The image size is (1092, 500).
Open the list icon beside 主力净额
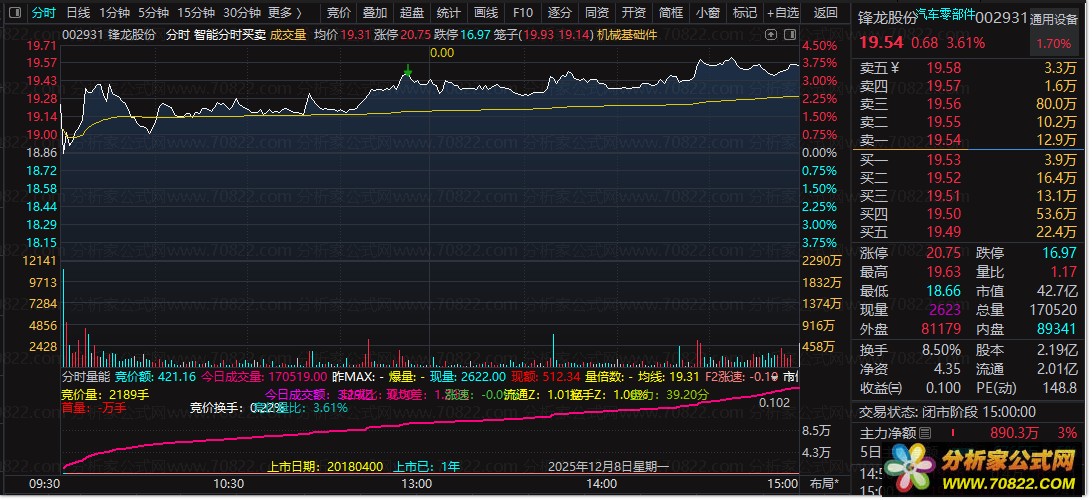[x=925, y=433]
